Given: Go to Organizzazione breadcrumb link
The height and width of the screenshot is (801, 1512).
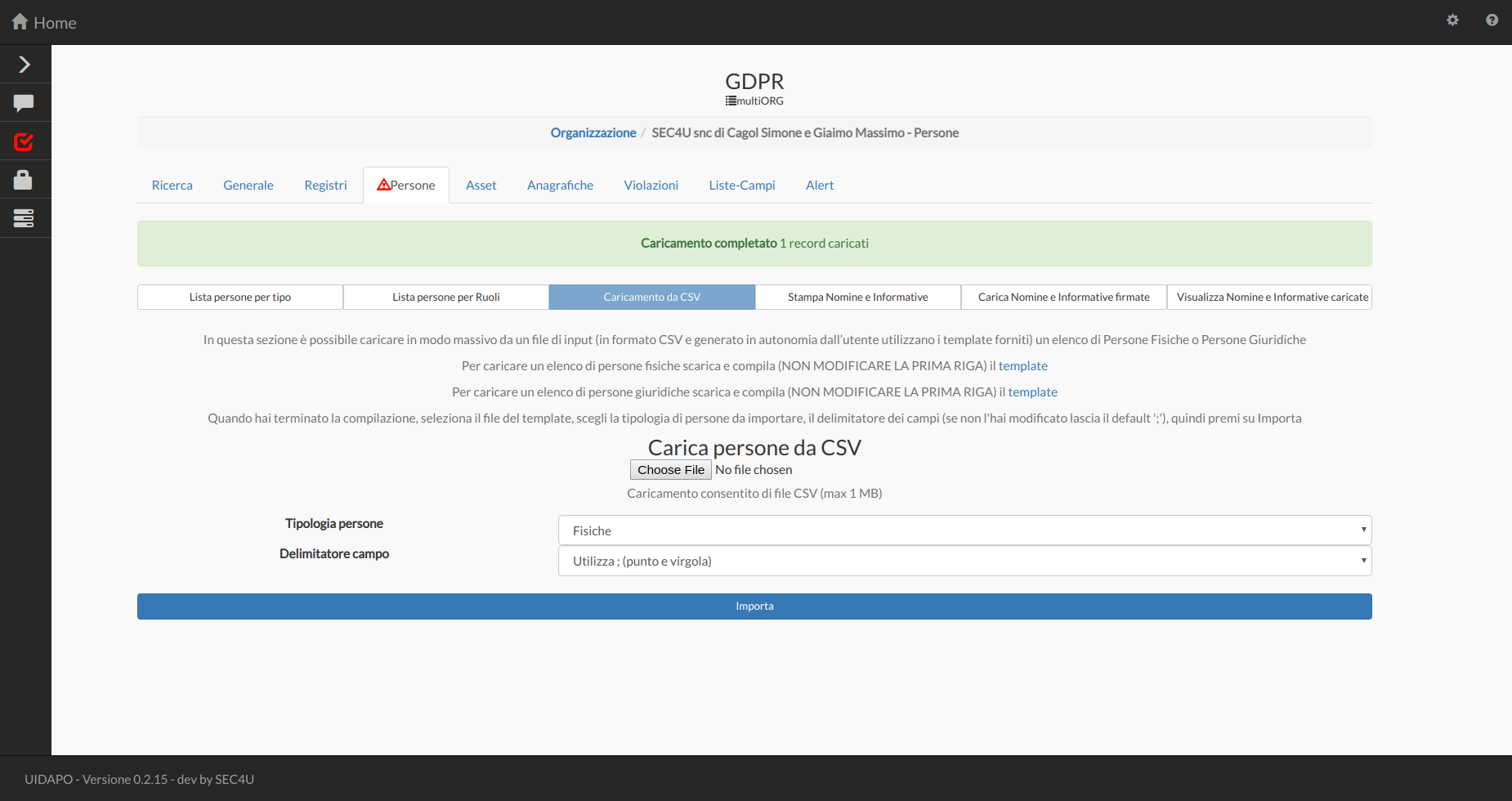Looking at the screenshot, I should [x=593, y=132].
